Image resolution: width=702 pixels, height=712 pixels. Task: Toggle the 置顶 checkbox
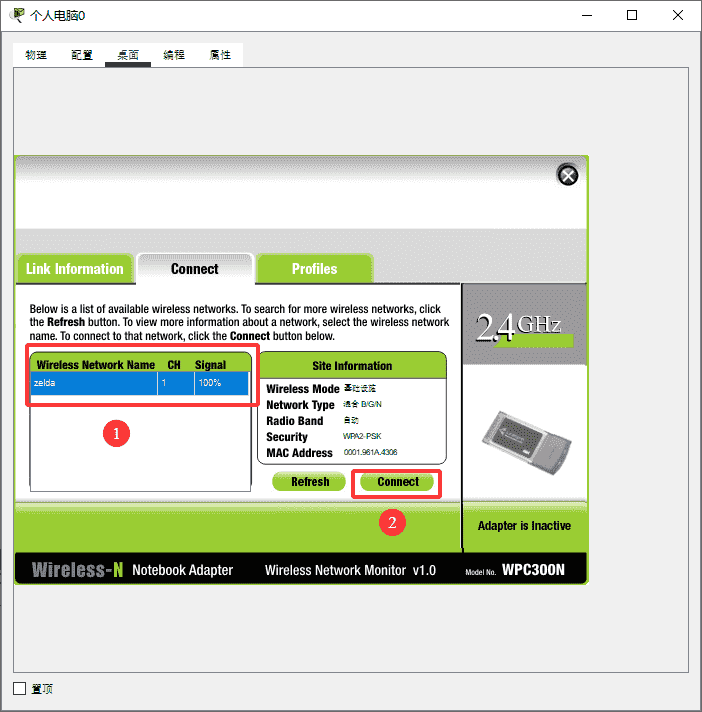[20, 688]
